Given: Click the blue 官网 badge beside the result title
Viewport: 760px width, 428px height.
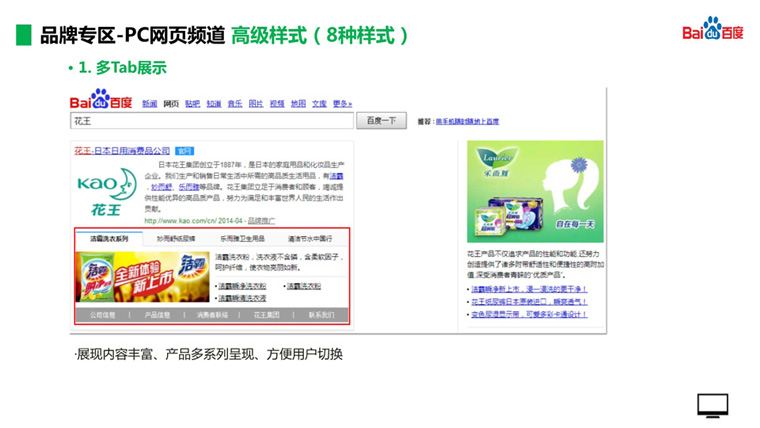Looking at the screenshot, I should pos(184,151).
